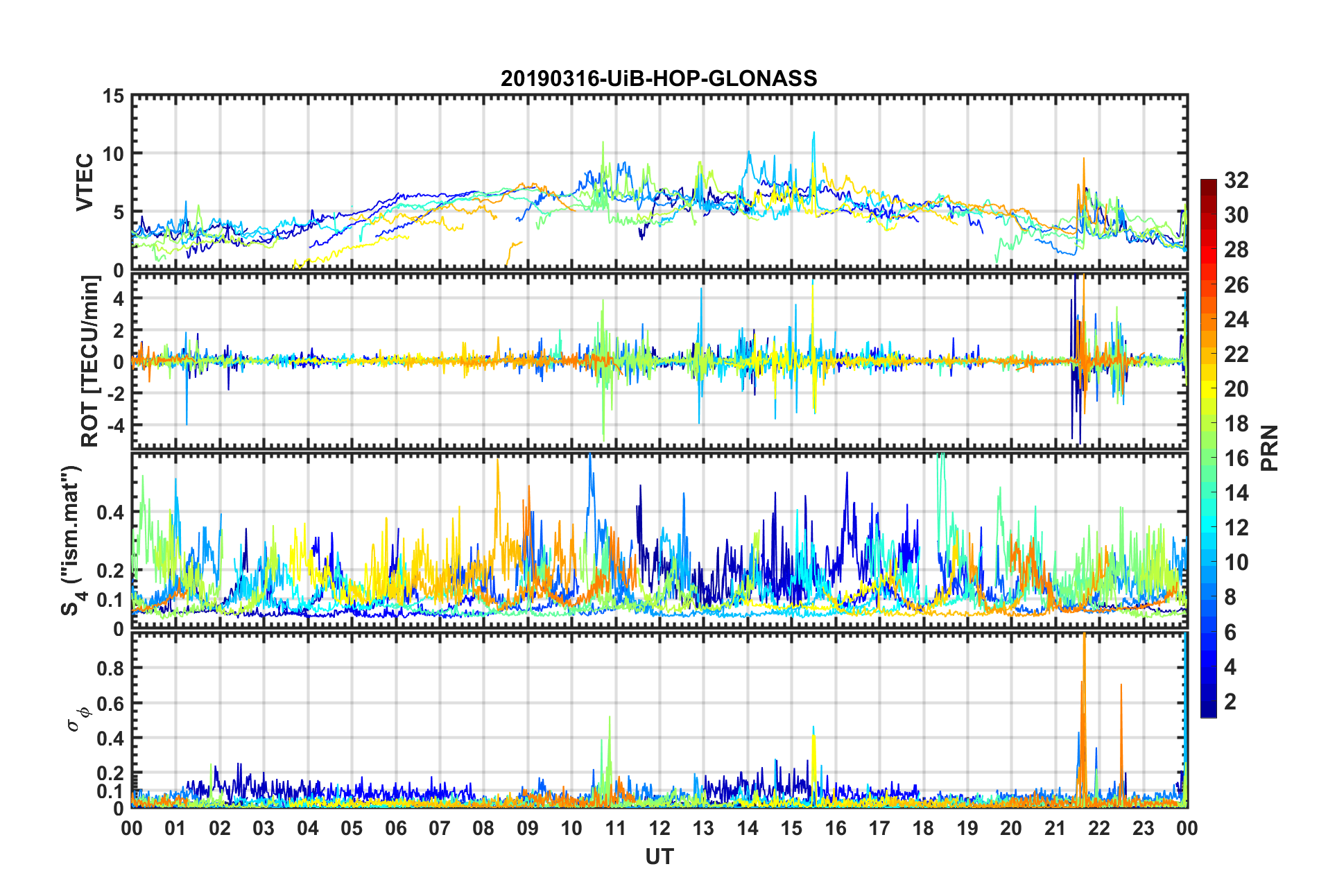
Task: Click sigma phi y-axis tick 0.6
Action: [x=110, y=703]
